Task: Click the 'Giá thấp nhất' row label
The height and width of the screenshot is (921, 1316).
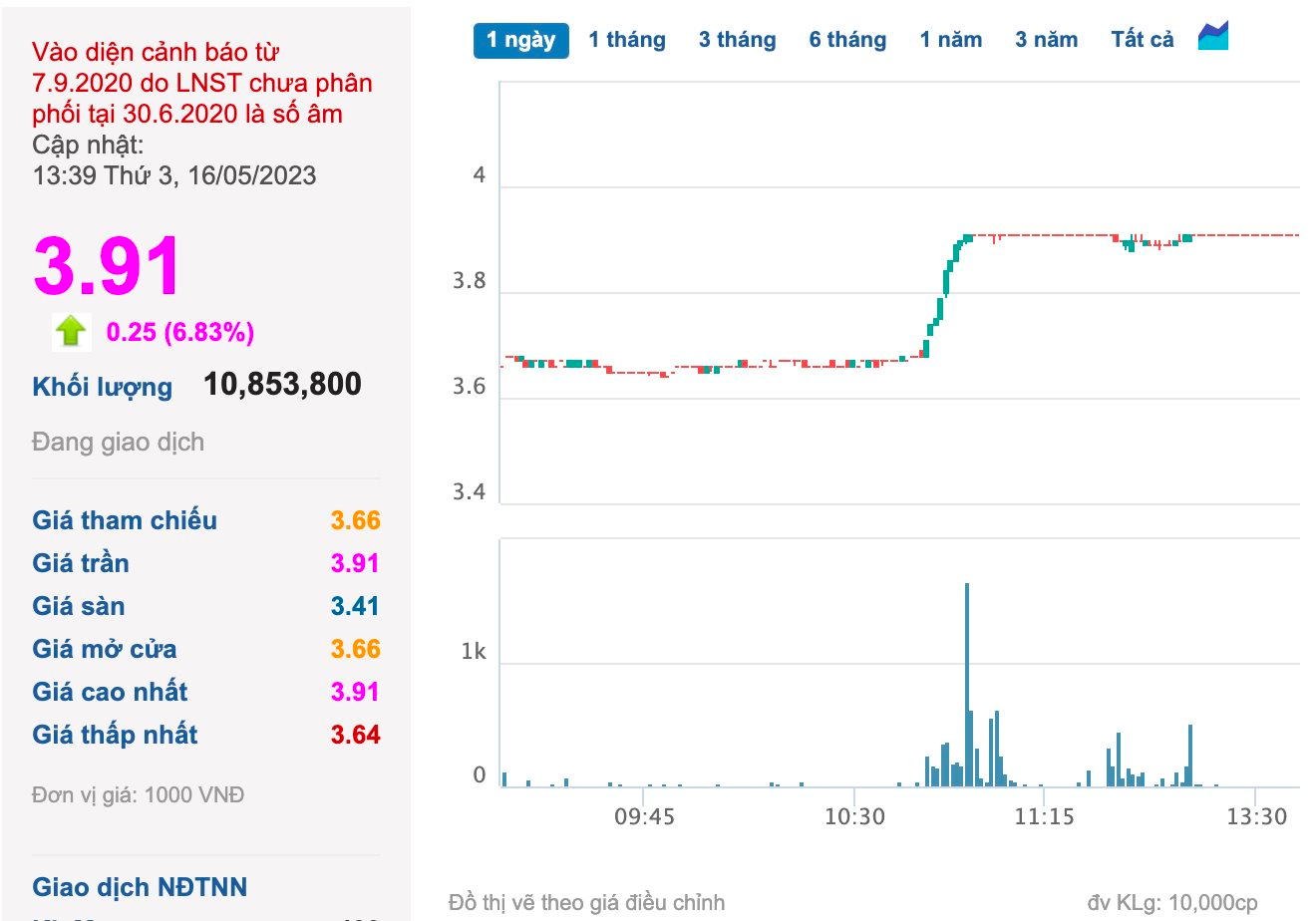Action: 115,735
